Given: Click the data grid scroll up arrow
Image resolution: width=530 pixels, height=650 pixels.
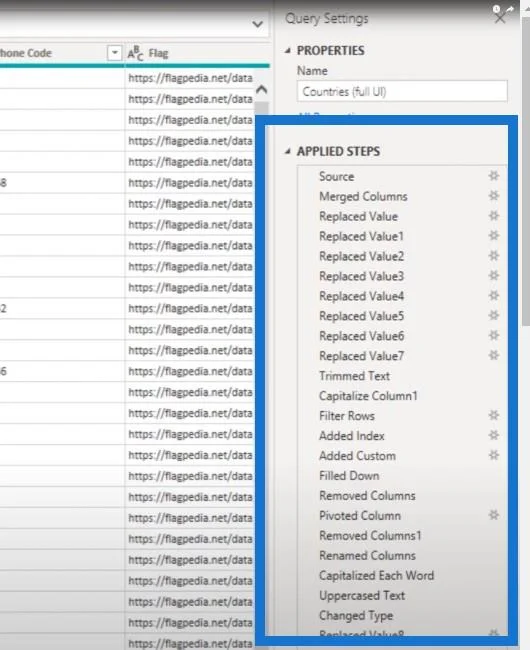Looking at the screenshot, I should (262, 90).
